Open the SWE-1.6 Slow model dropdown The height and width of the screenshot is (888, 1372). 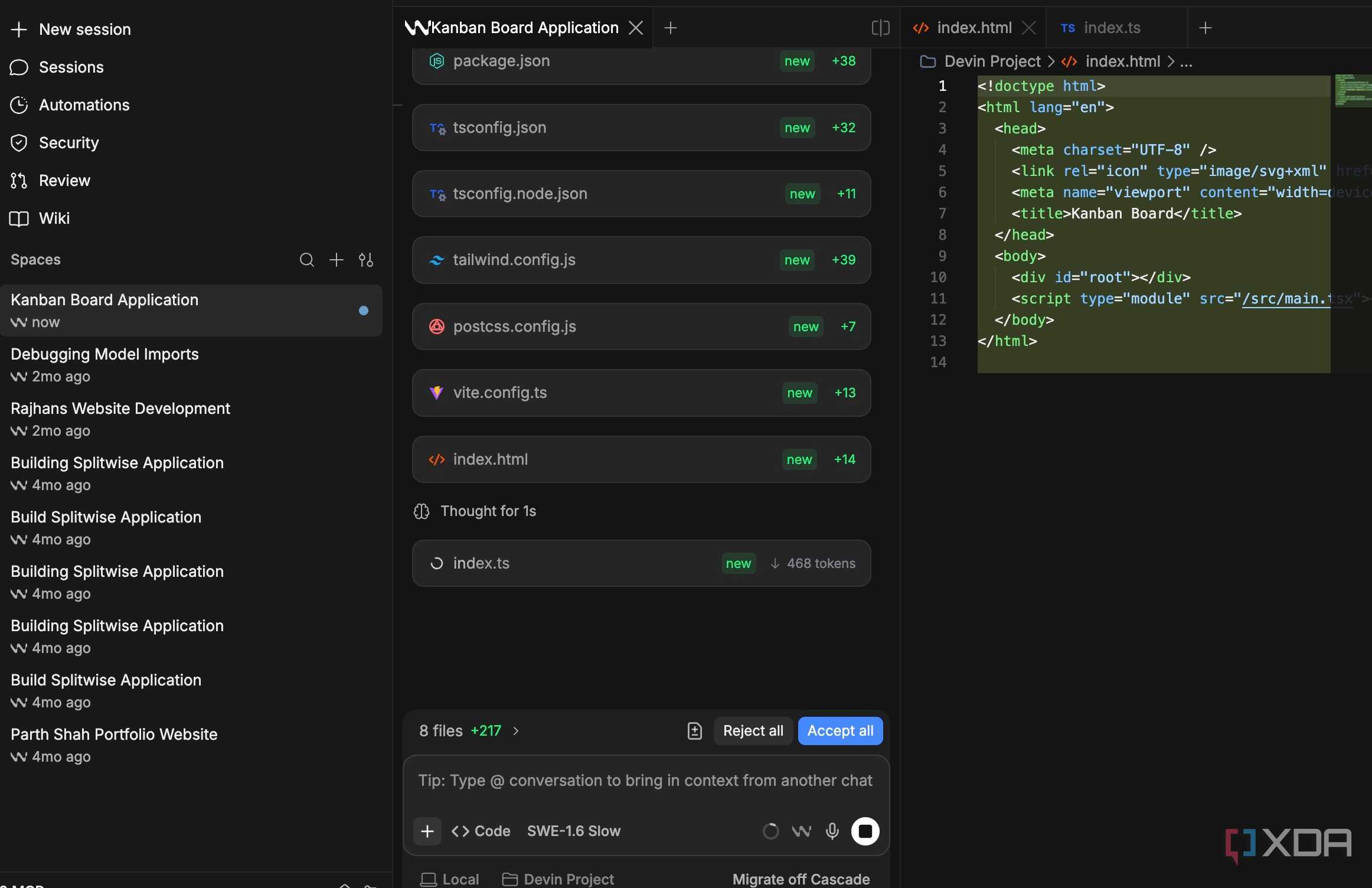(x=574, y=831)
